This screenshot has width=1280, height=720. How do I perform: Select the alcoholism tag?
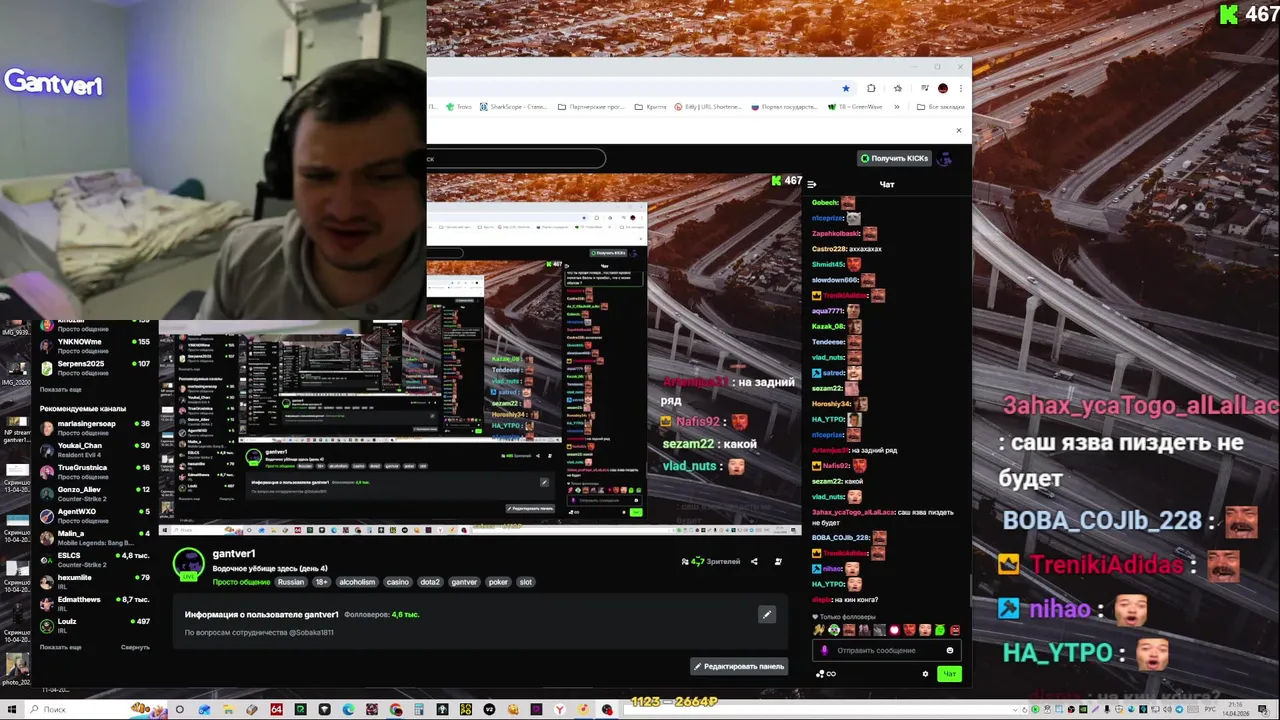[x=357, y=582]
